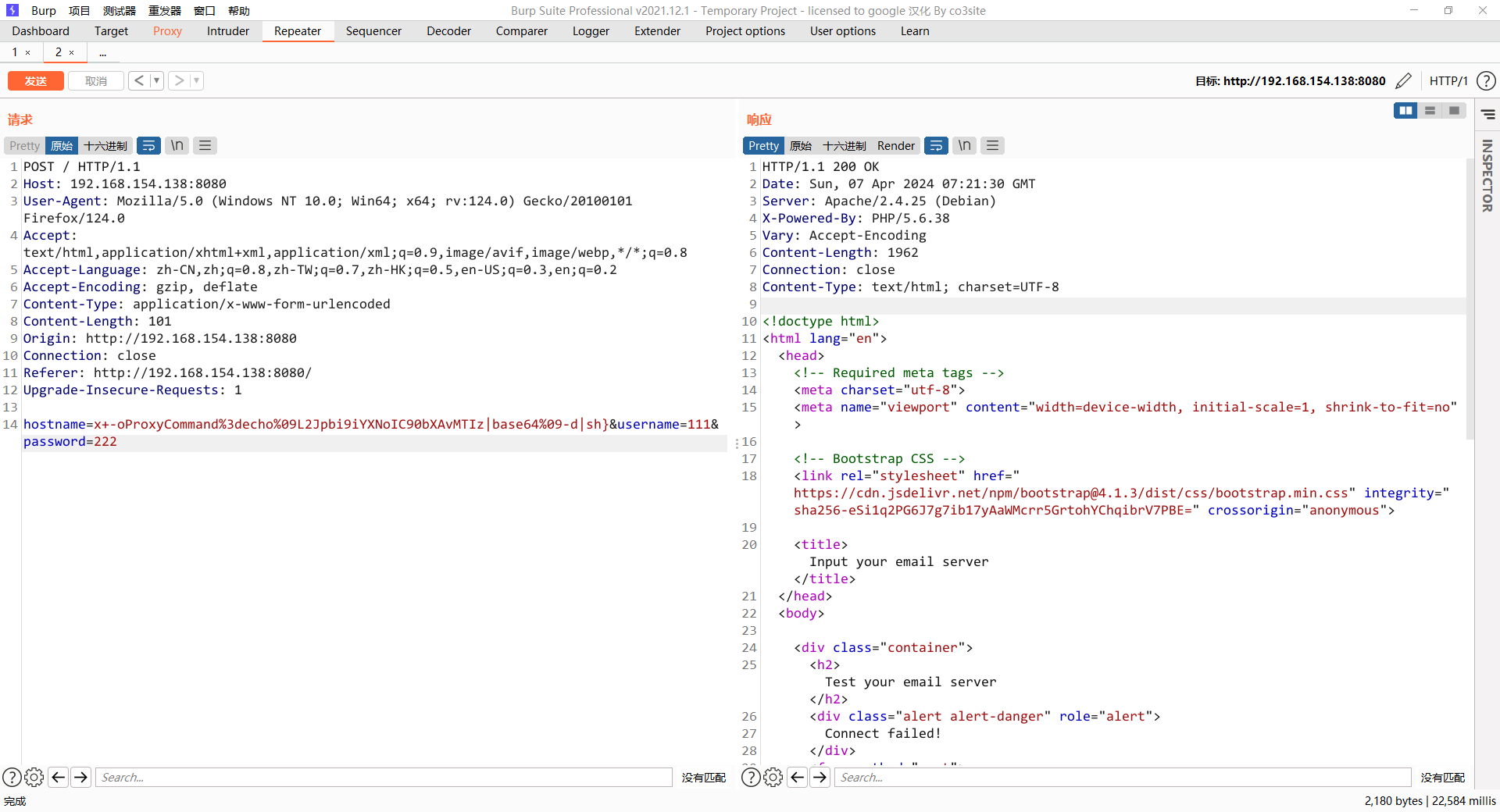Go back to previous request with left arrow

pos(139,80)
